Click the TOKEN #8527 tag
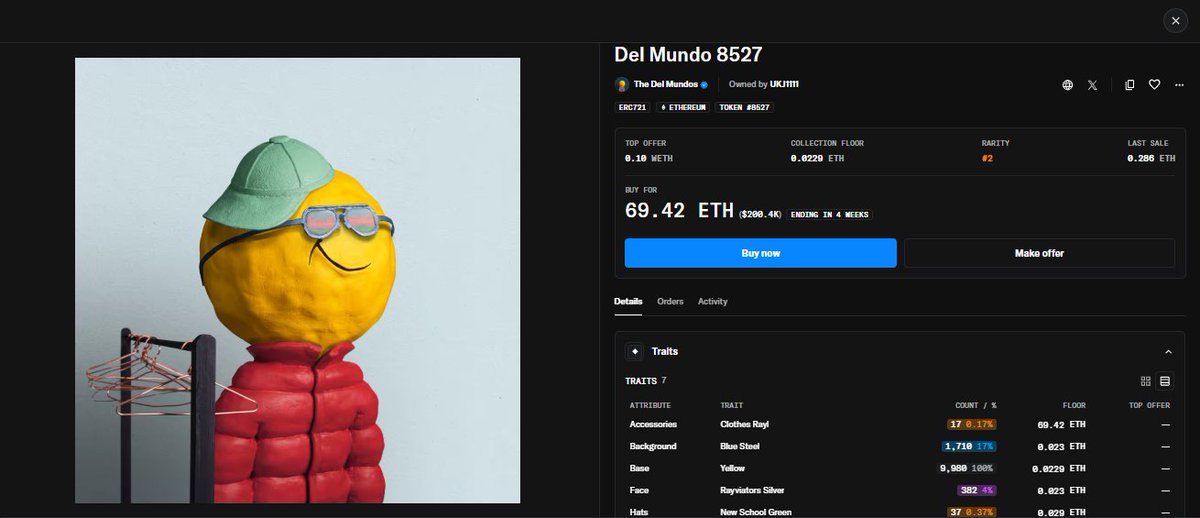1200x518 pixels. [744, 107]
